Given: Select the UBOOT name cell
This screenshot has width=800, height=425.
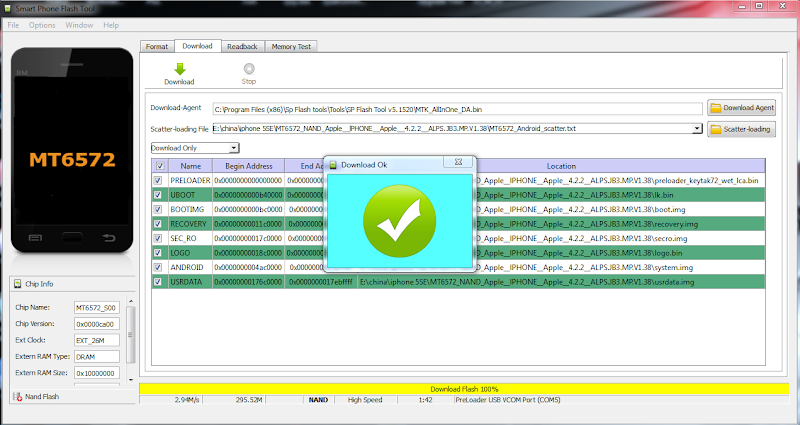Looking at the screenshot, I should coord(190,194).
